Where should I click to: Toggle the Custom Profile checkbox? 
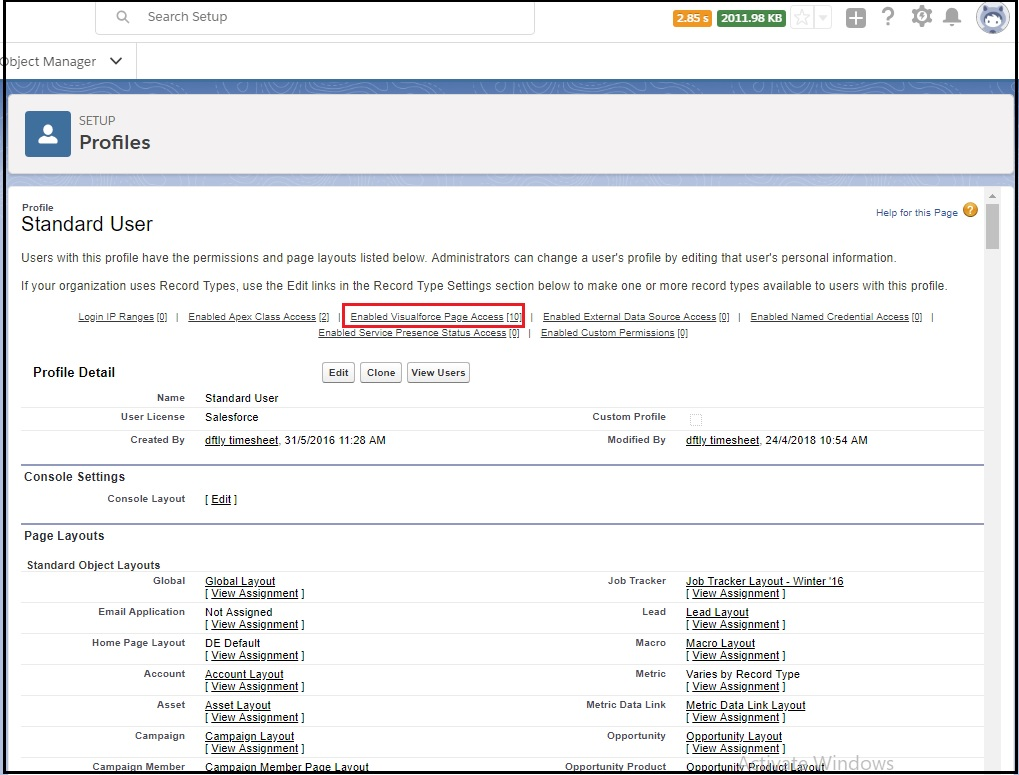tap(695, 419)
